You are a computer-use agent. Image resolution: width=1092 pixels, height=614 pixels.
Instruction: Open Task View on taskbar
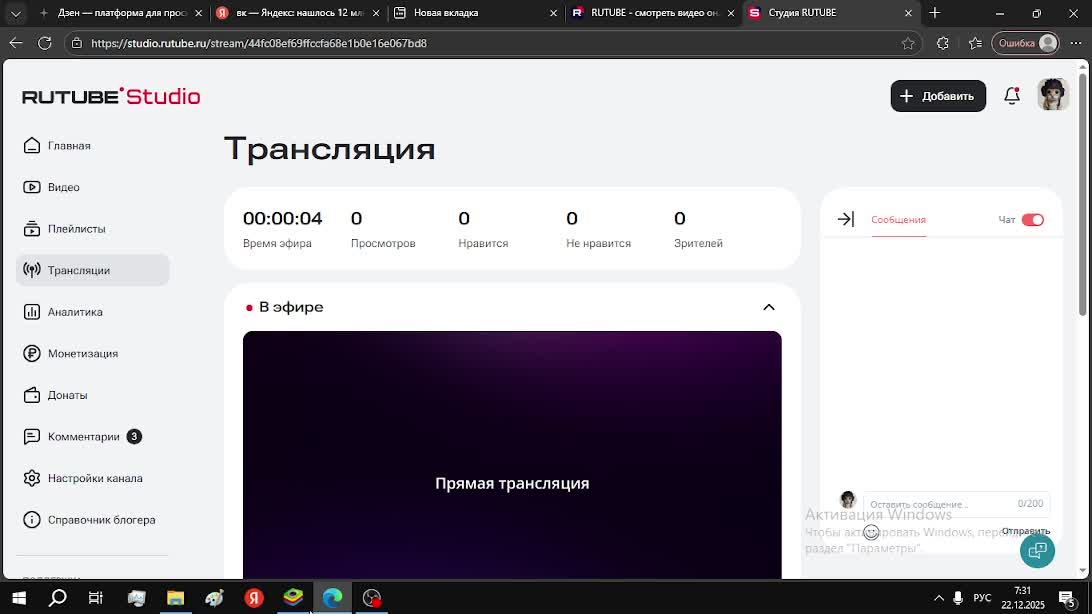(95, 598)
